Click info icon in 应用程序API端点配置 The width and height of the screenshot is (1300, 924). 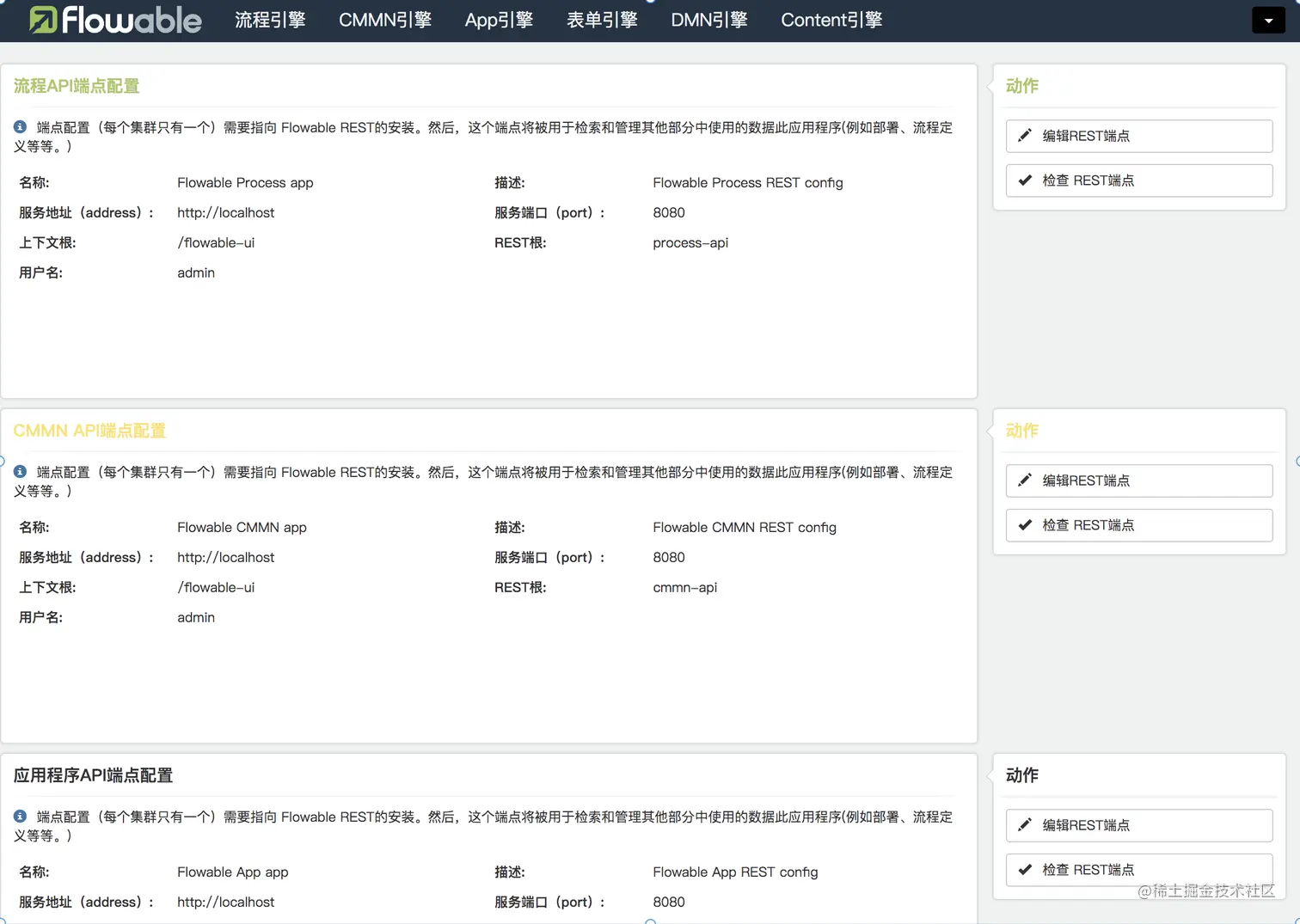coord(21,817)
